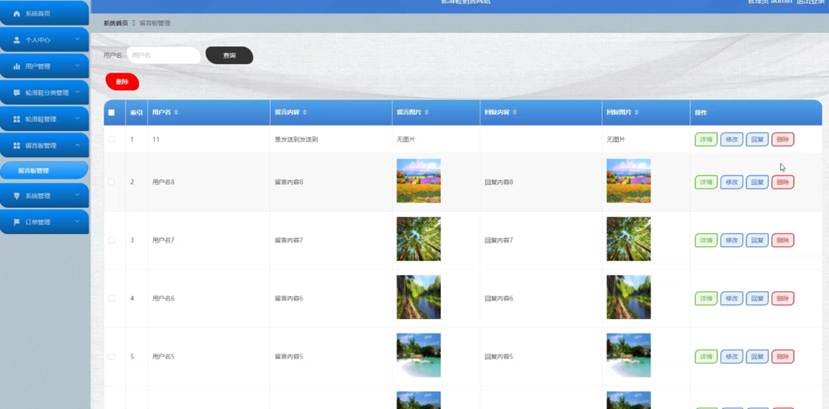Click 修改 for the 用户名6 row
This screenshot has width=829, height=409.
(732, 298)
